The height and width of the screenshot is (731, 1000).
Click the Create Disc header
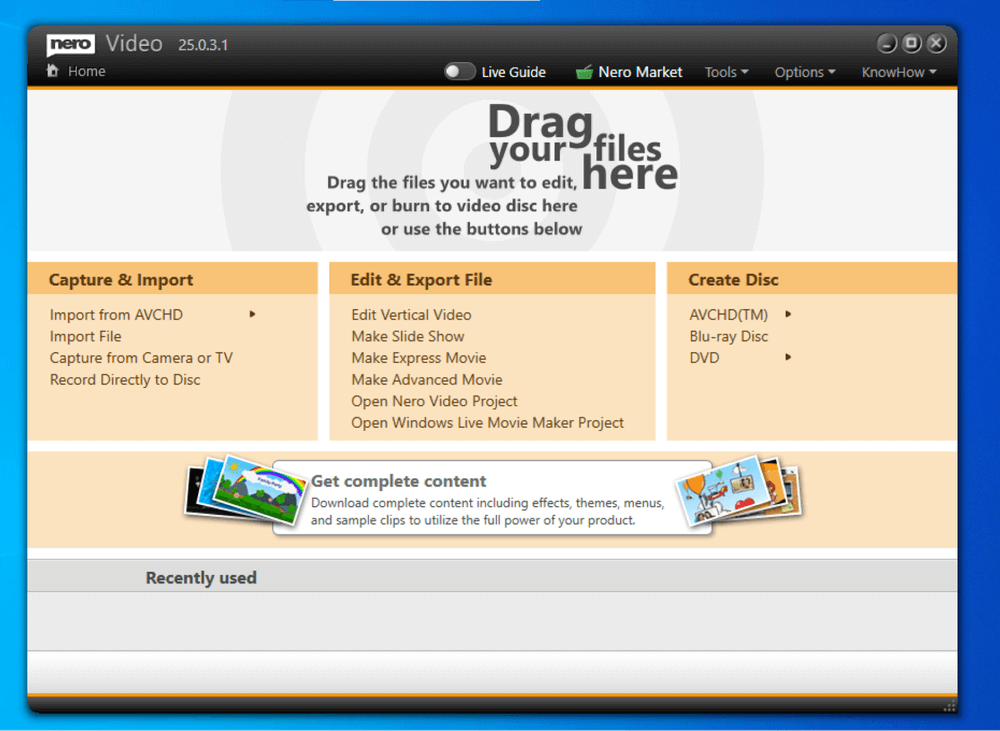812,279
